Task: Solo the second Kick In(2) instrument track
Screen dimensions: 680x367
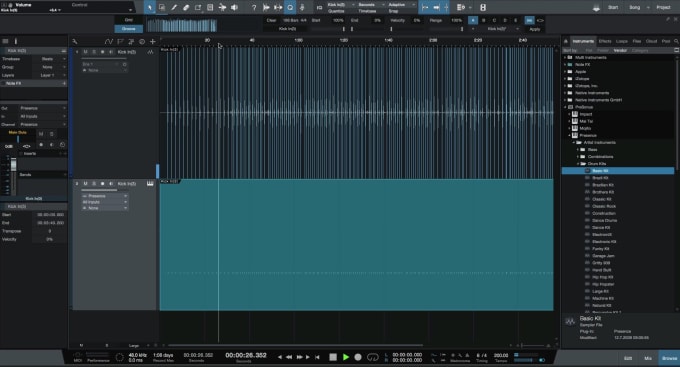Action: pyautogui.click(x=94, y=184)
